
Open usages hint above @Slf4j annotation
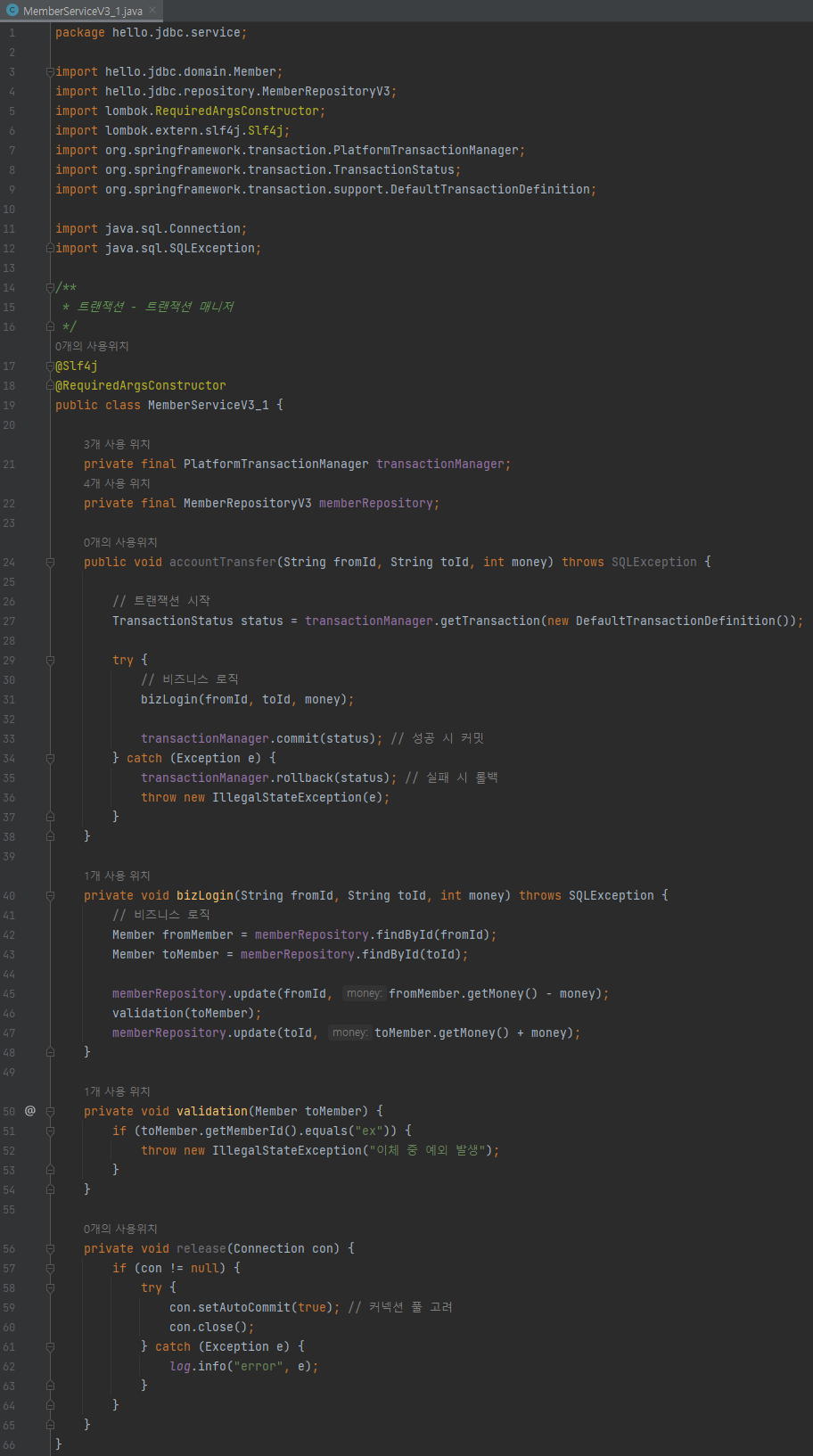tap(92, 346)
